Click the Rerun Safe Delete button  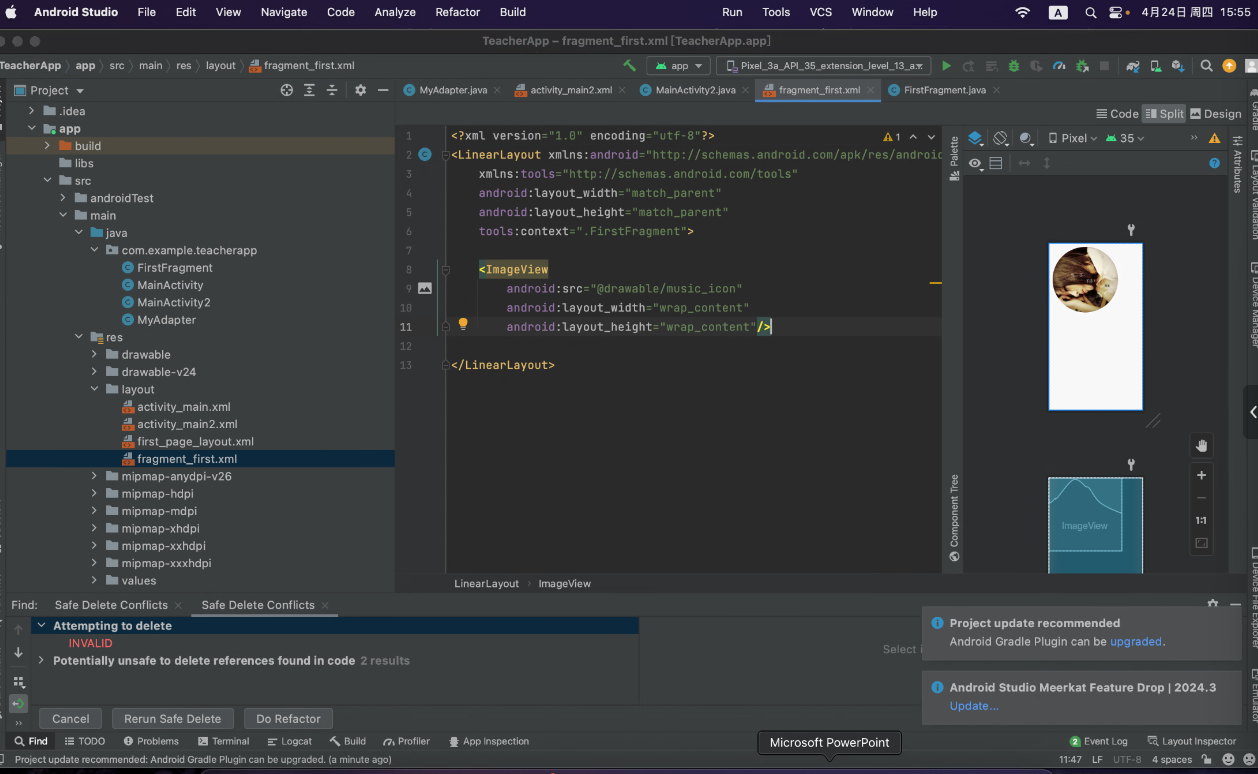[173, 719]
